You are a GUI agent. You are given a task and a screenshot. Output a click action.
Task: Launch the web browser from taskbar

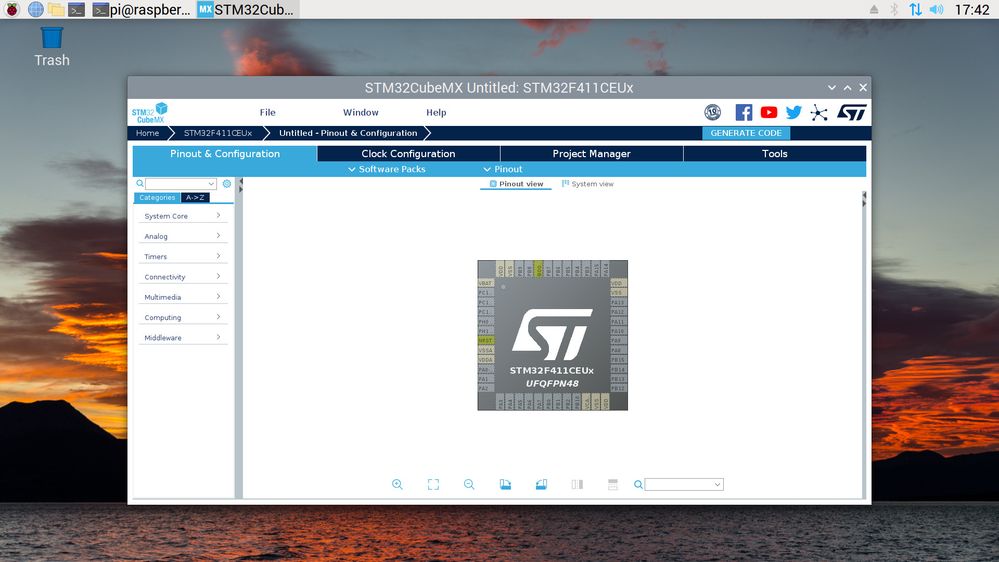click(x=36, y=10)
